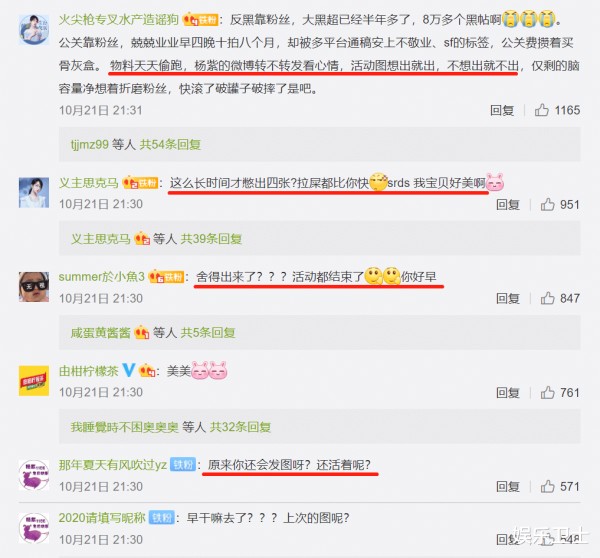The width and height of the screenshot is (600, 558).
Task: Like the comment with 951 likes
Action: (548, 204)
